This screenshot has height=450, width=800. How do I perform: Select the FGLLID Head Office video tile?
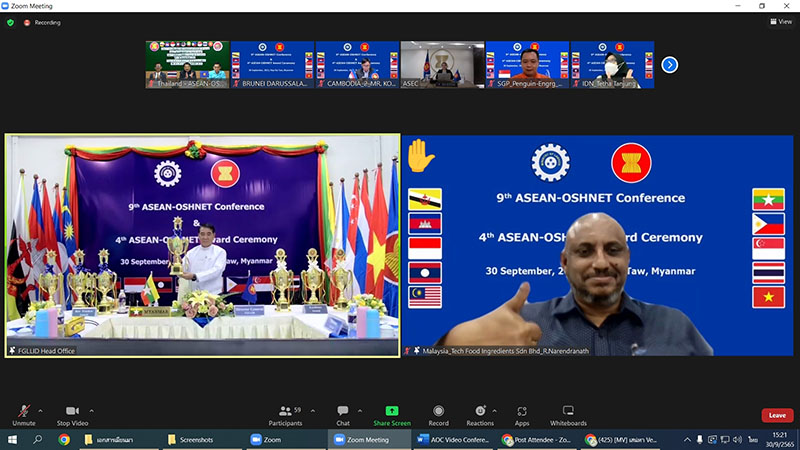click(202, 245)
